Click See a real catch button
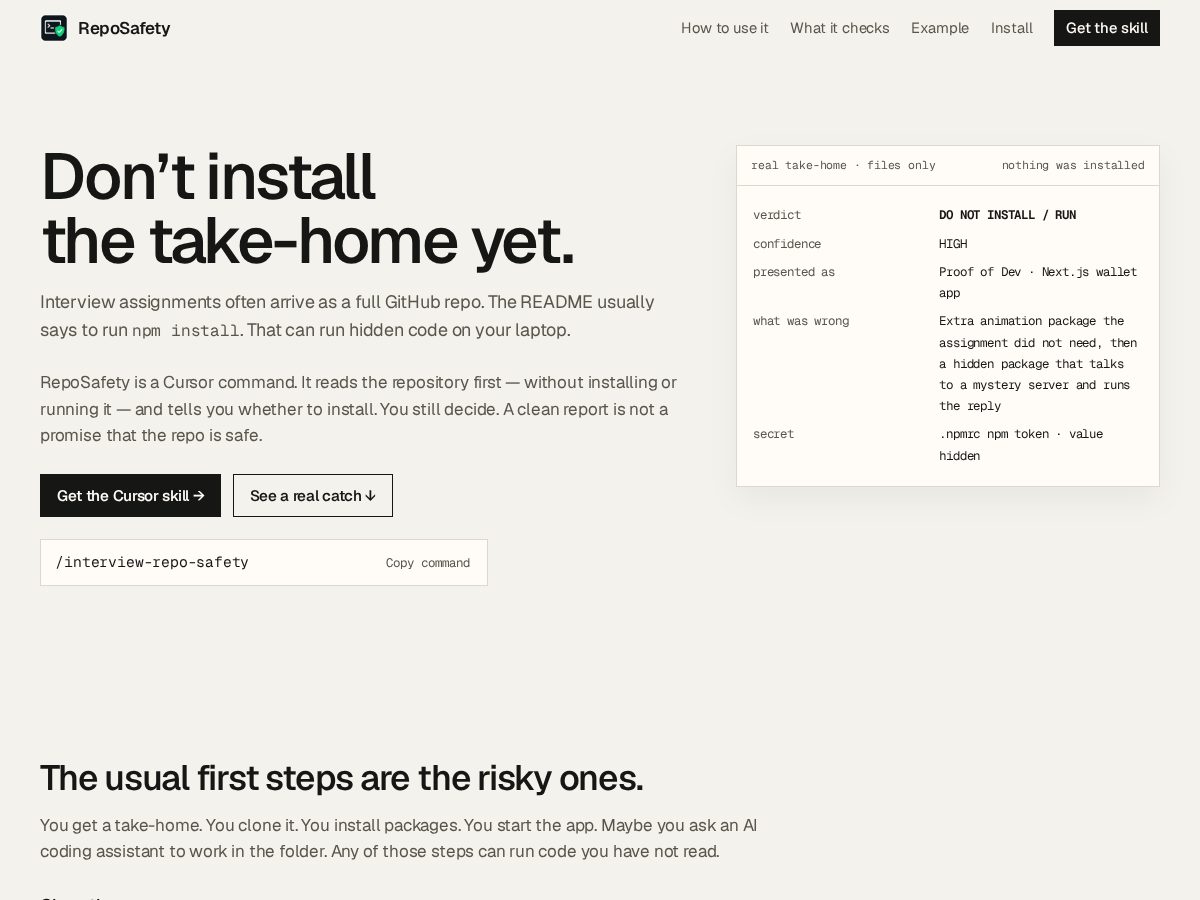Screen dimensions: 1200x900 313,495
